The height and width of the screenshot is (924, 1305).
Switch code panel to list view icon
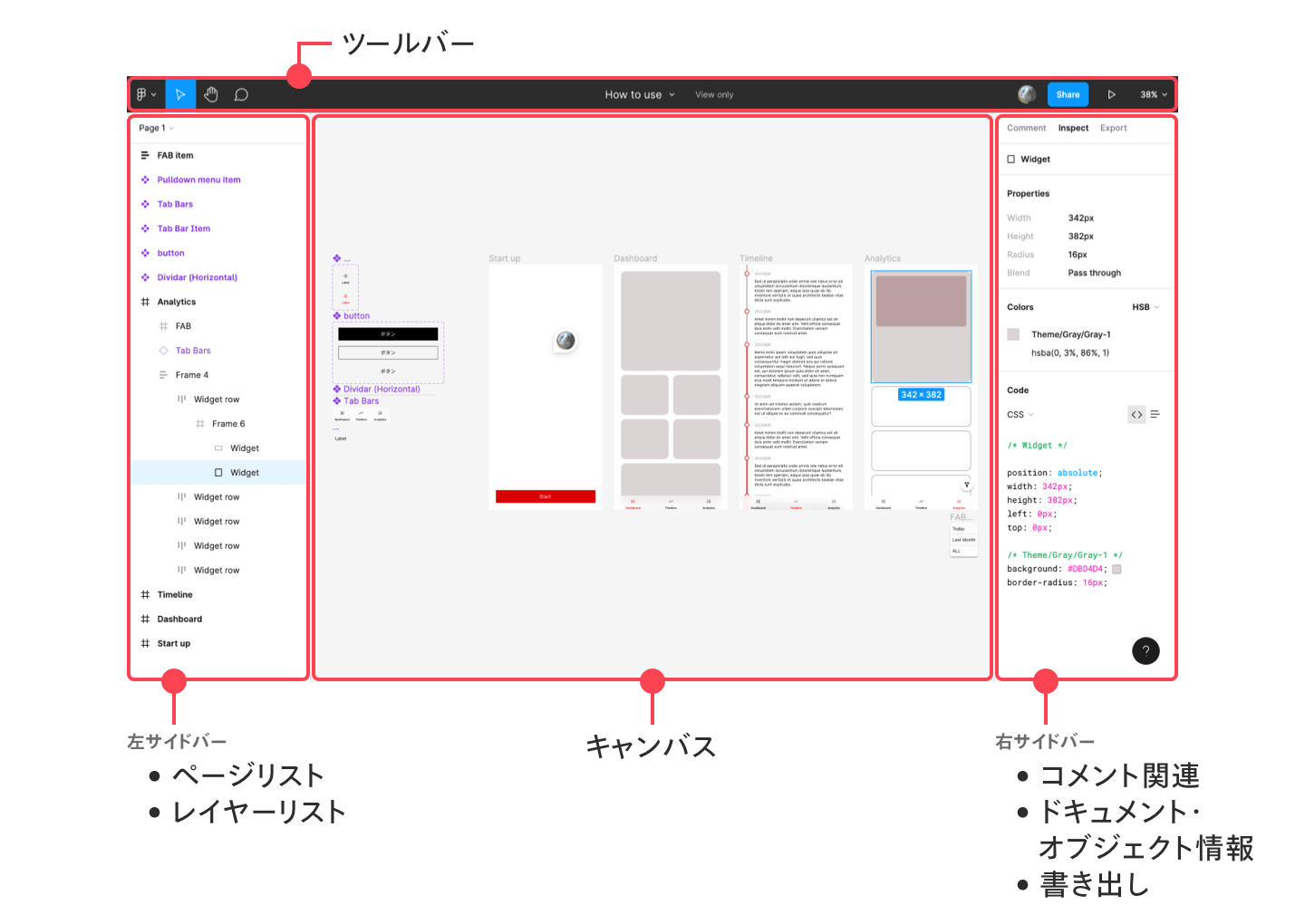coord(1155,414)
